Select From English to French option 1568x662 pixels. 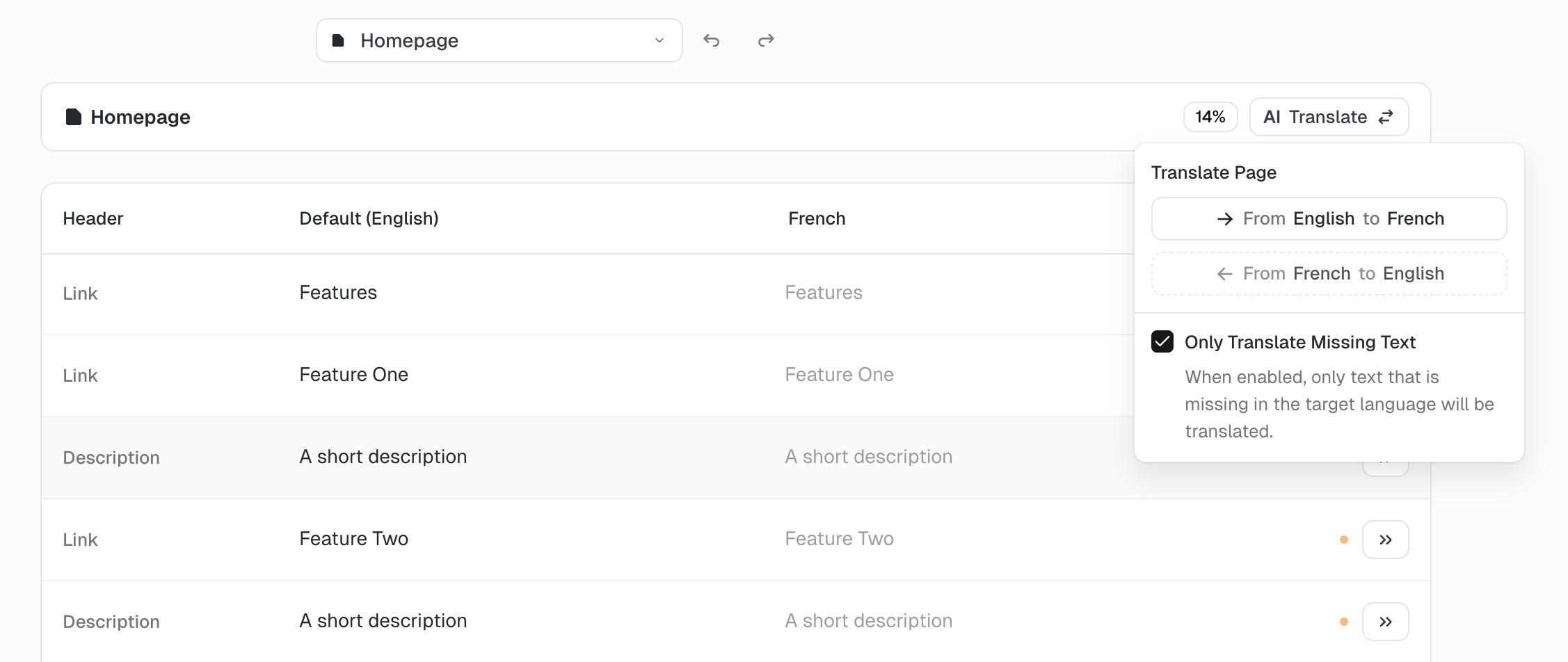click(x=1329, y=218)
